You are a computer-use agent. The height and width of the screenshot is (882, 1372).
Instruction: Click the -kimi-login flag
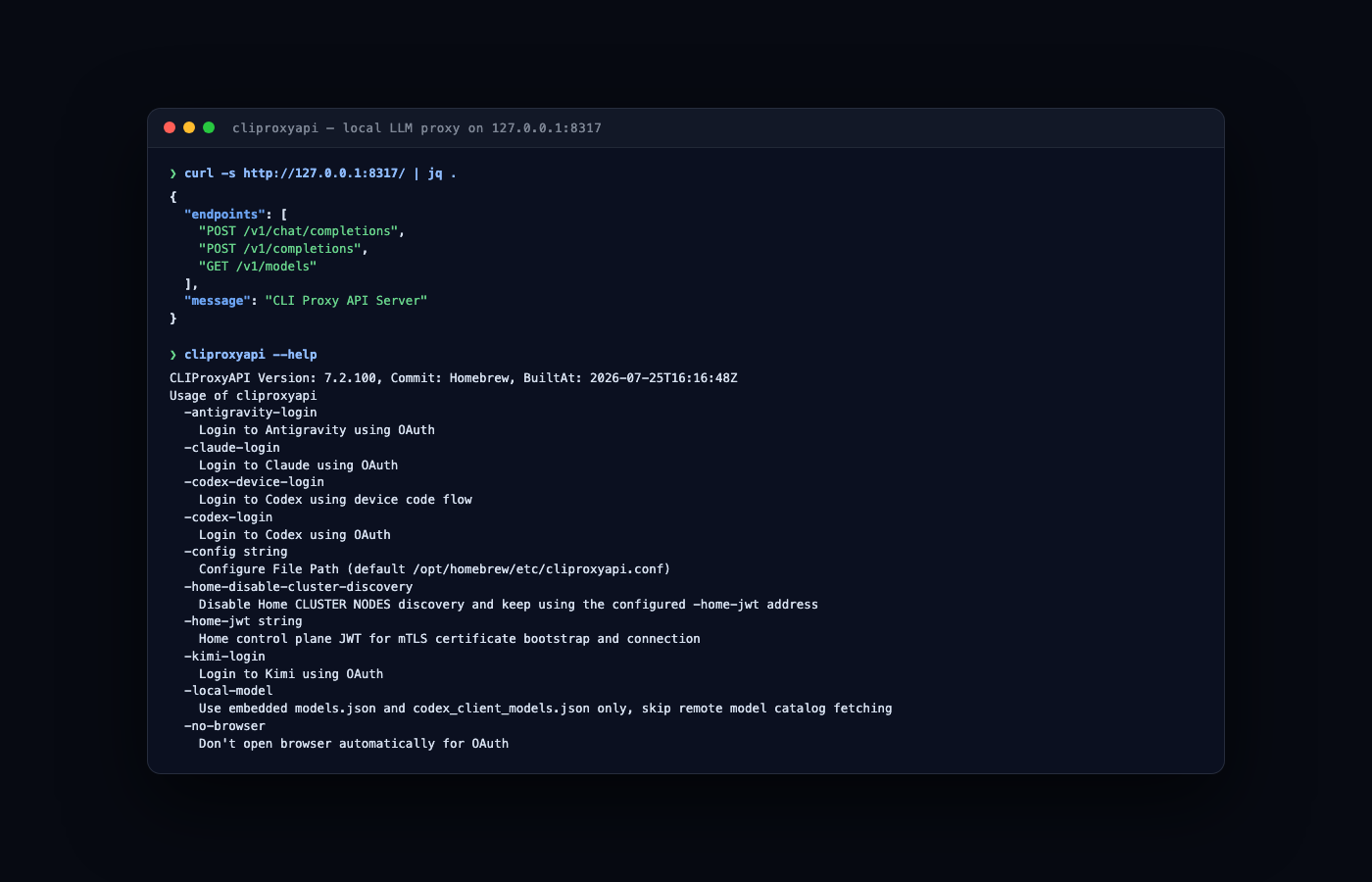coord(224,657)
